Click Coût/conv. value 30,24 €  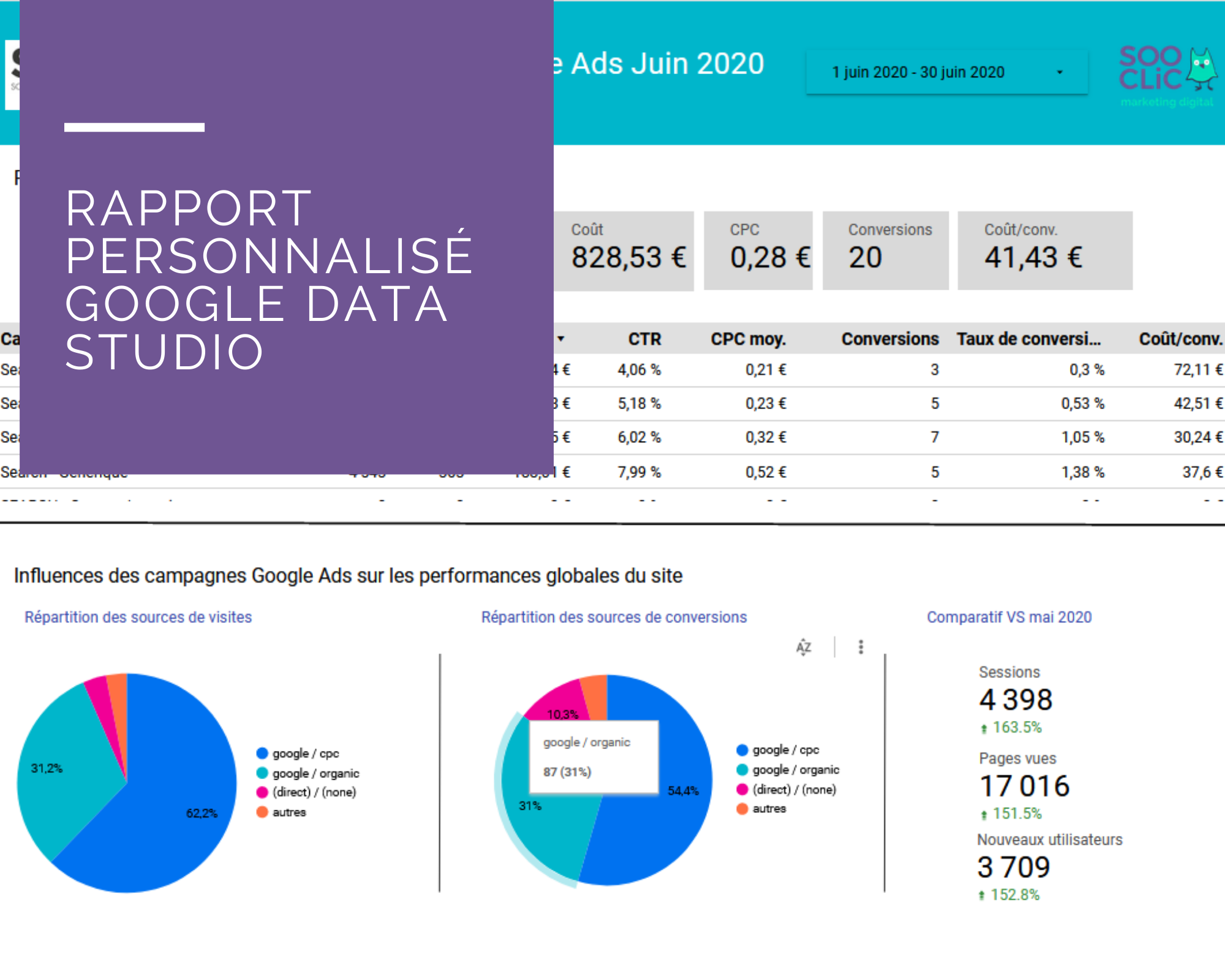click(1198, 437)
